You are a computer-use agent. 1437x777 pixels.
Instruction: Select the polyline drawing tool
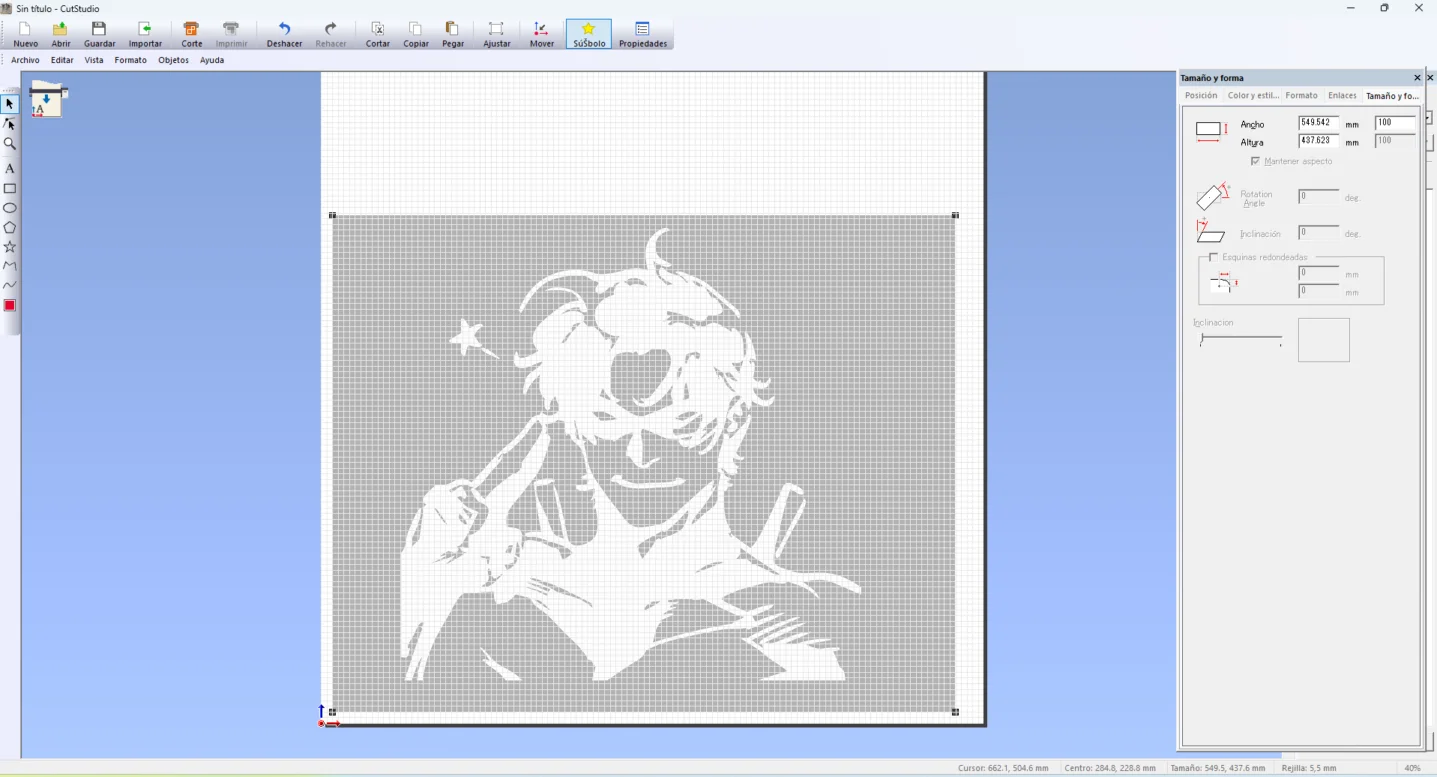[x=10, y=266]
